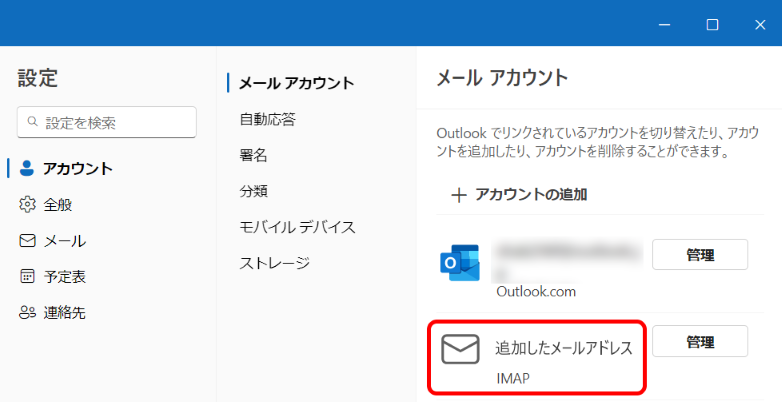Focus the 設定を検索 search field
Image resolution: width=782 pixels, height=402 pixels.
(107, 122)
